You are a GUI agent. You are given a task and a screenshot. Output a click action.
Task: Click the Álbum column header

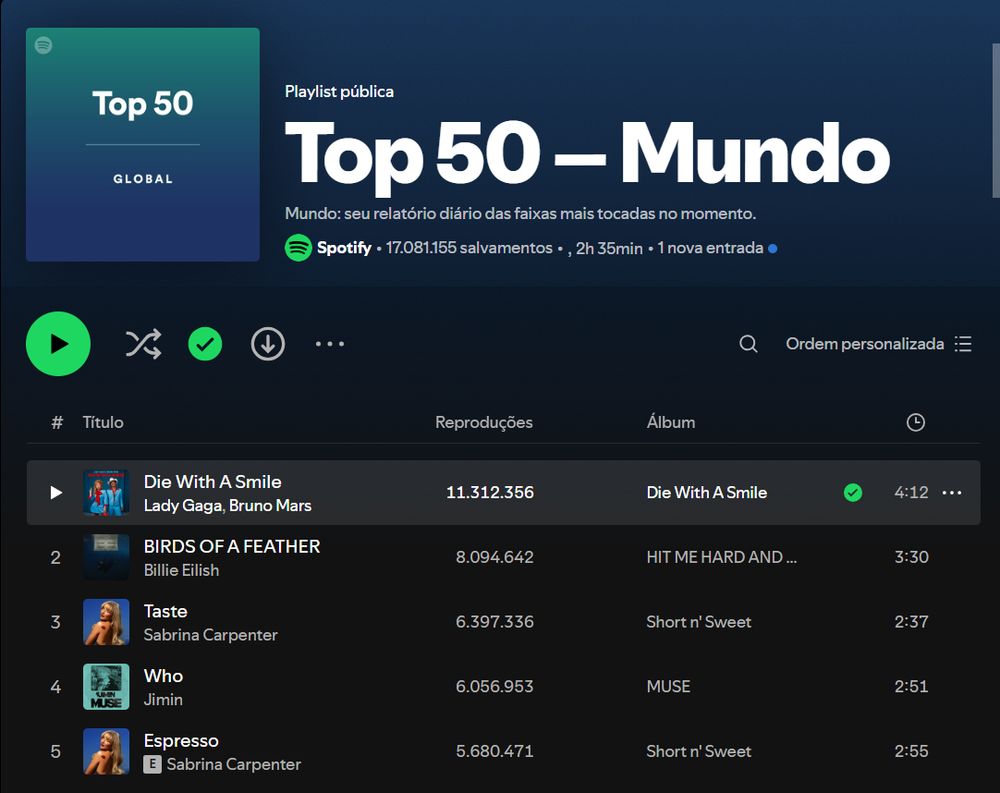tap(670, 422)
